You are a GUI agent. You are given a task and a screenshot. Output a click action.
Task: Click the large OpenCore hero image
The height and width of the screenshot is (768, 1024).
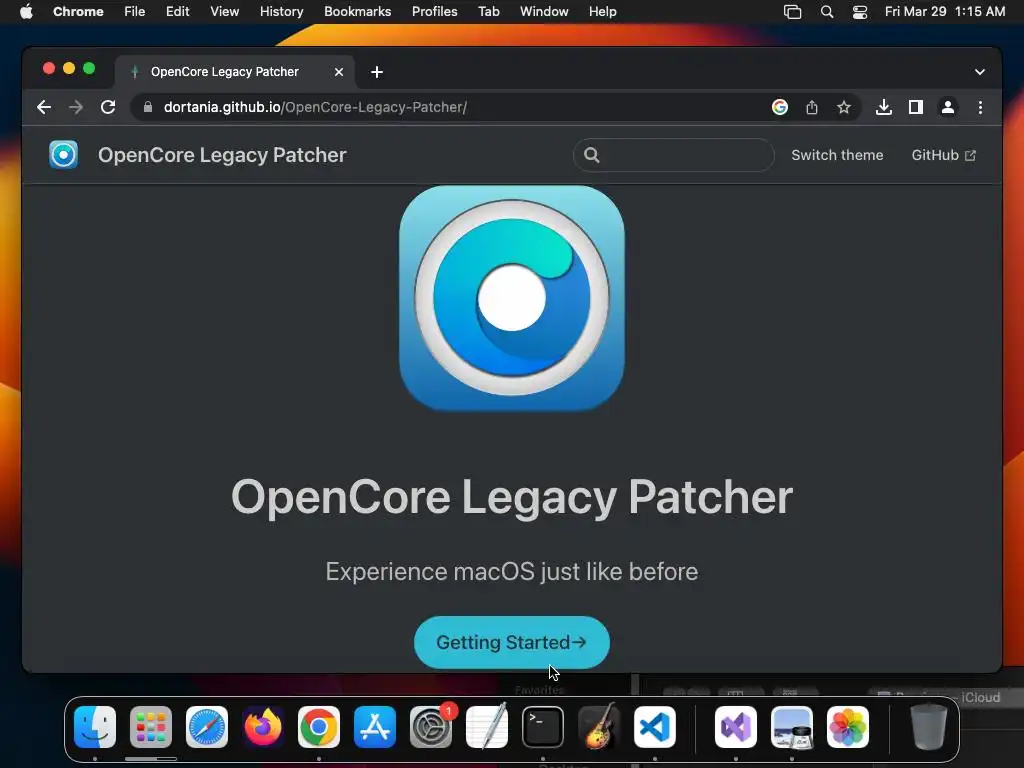pos(512,298)
